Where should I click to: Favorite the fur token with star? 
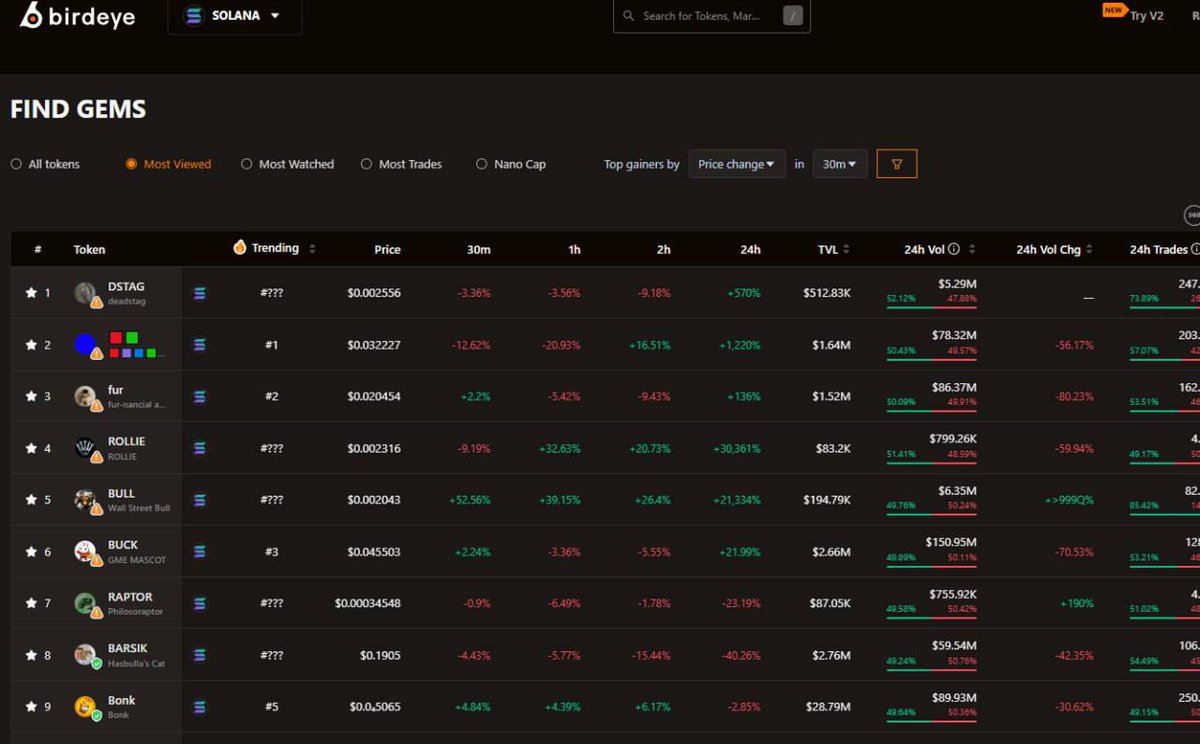tap(31, 396)
